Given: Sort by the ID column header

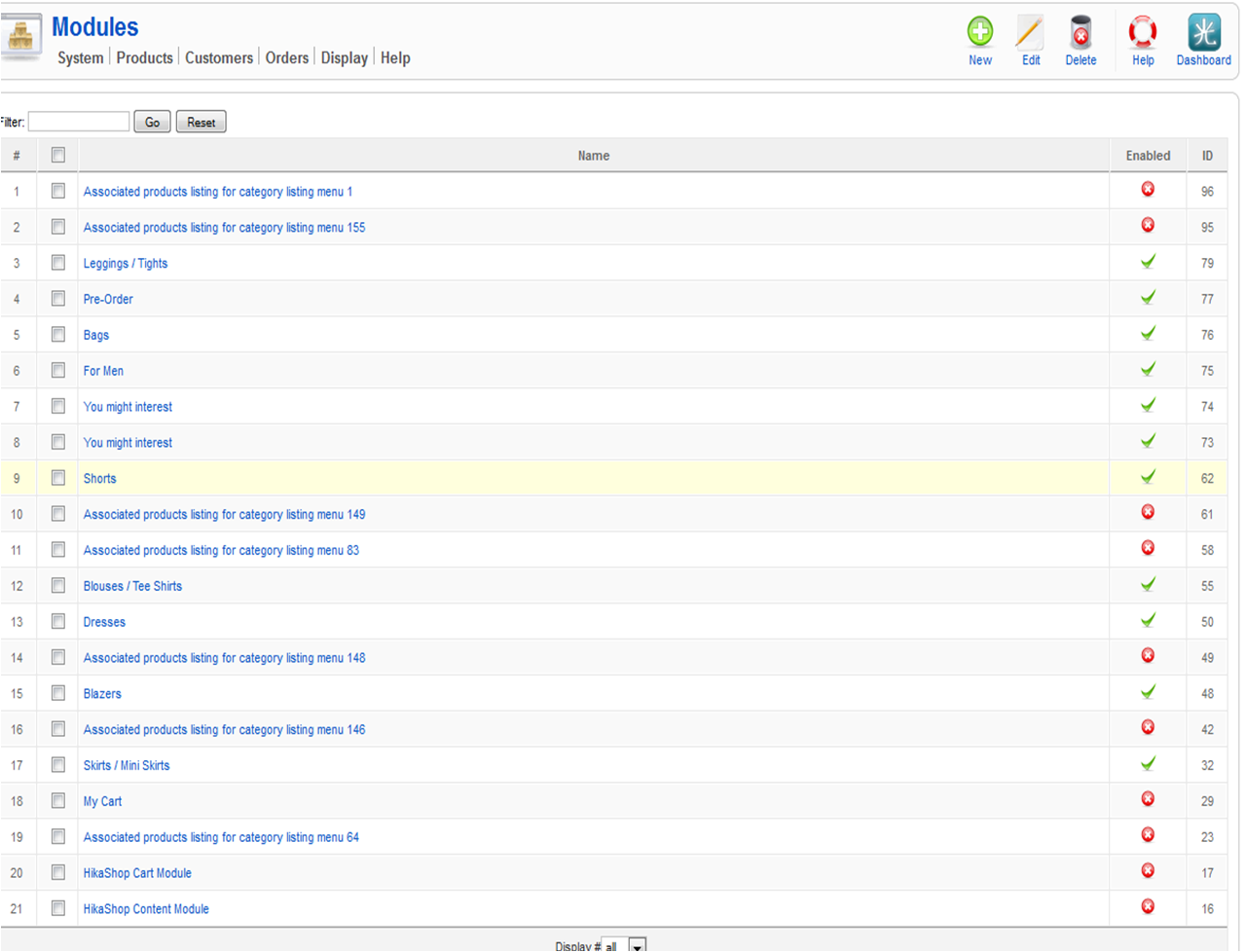Looking at the screenshot, I should click(1207, 156).
